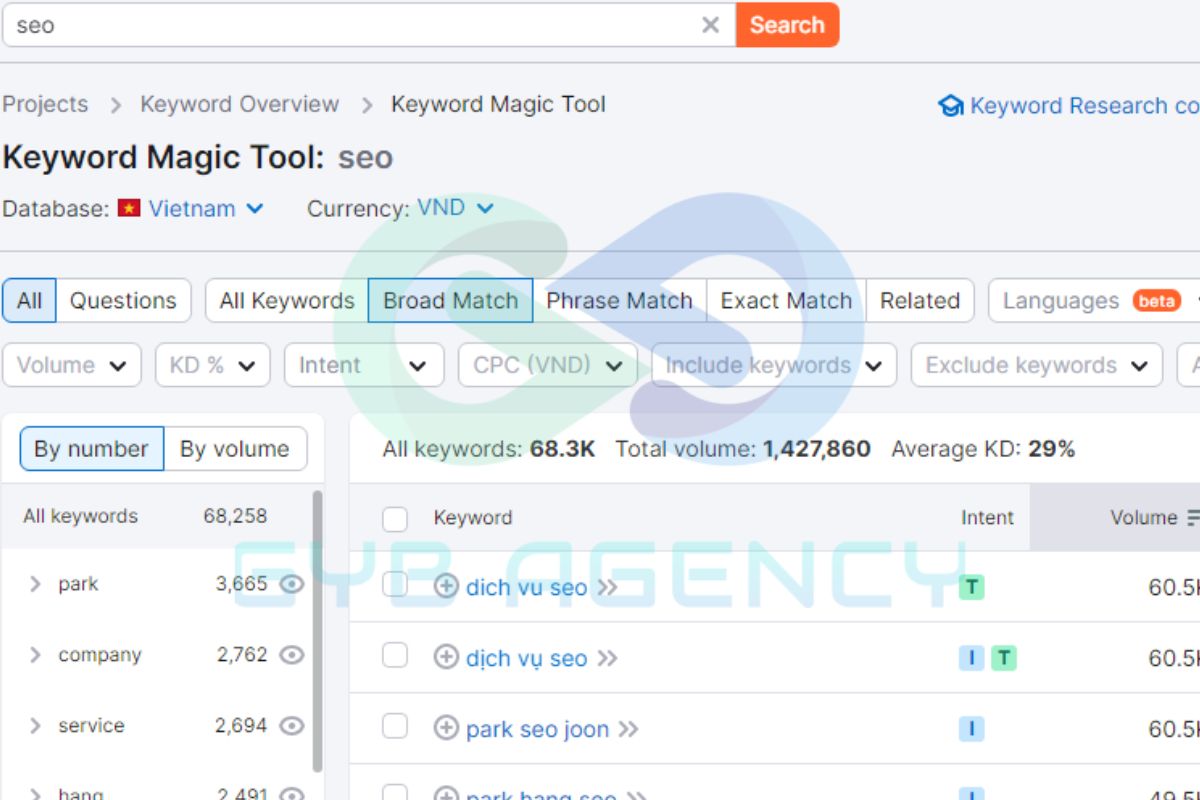The height and width of the screenshot is (800, 1200).
Task: Select the All tab
Action: (x=29, y=300)
